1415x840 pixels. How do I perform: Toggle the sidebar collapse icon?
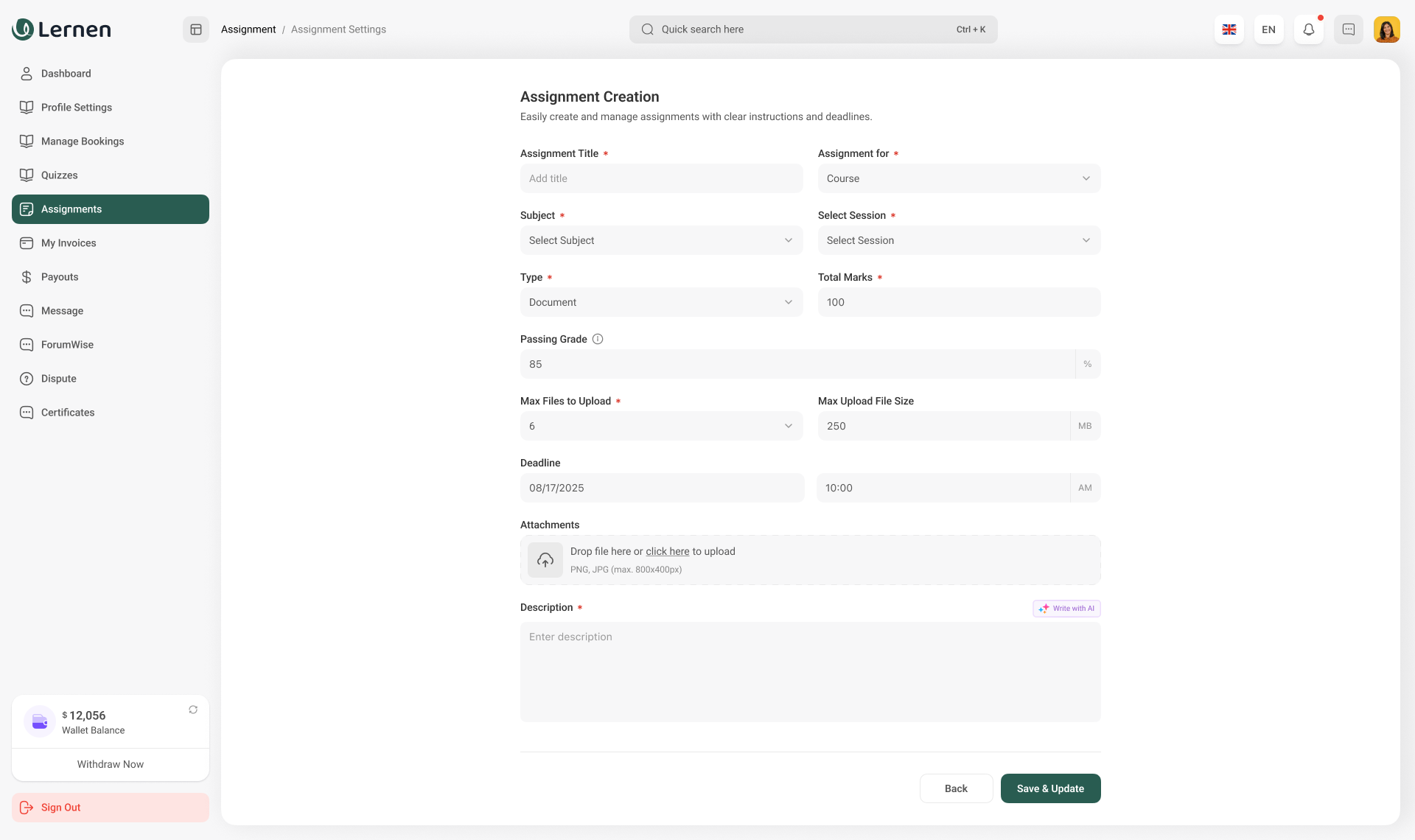pos(196,29)
